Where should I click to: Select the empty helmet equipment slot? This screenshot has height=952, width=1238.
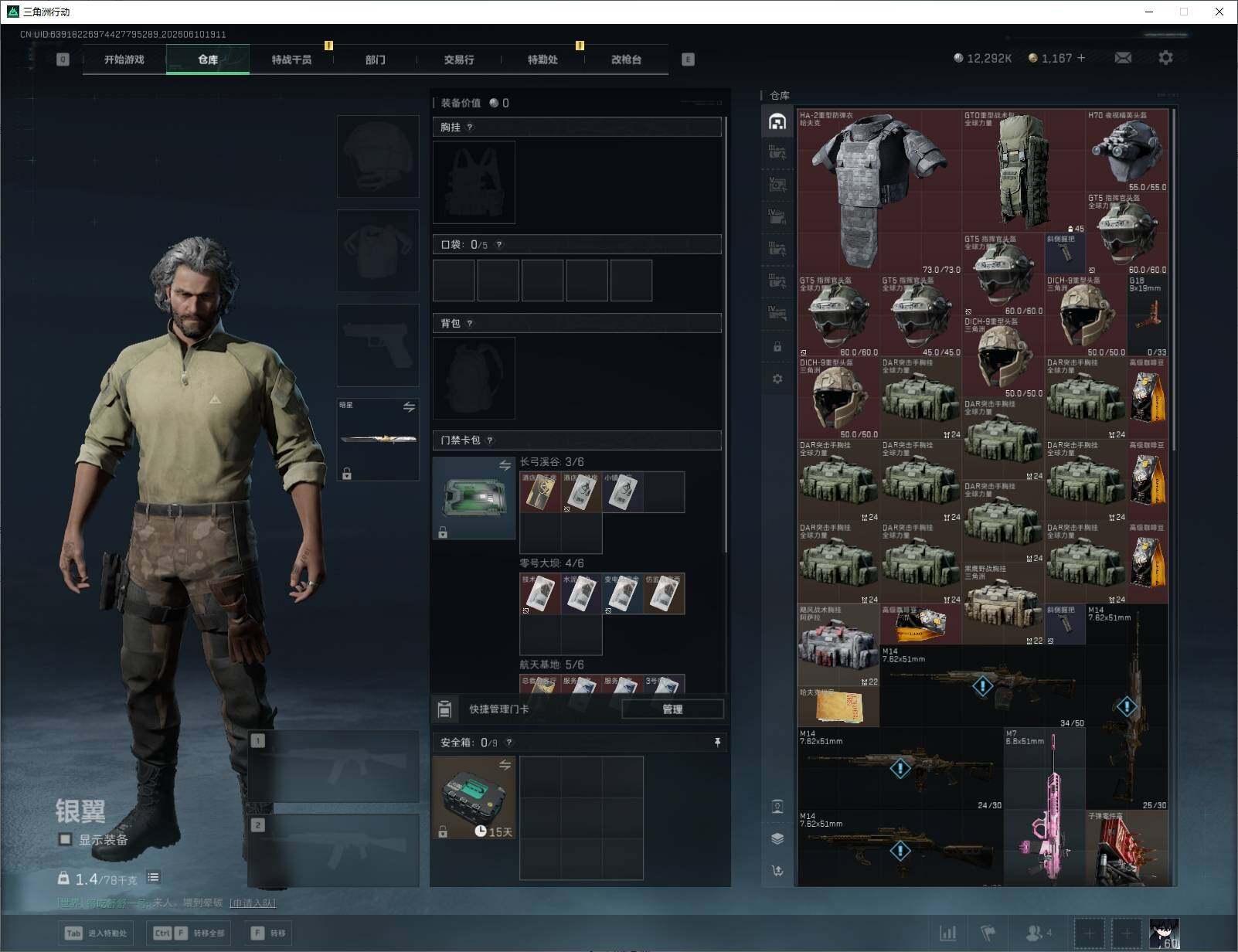(378, 156)
